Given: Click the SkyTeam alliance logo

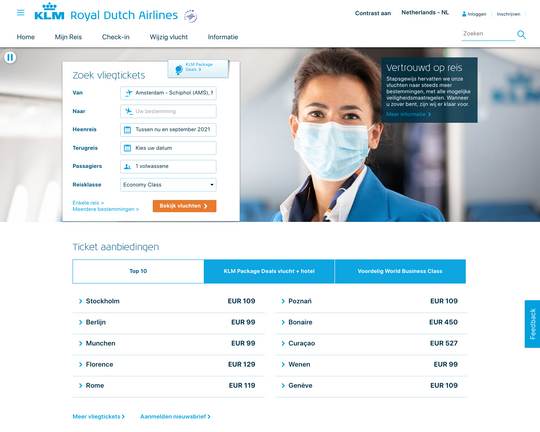Looking at the screenshot, I should 190,16.
